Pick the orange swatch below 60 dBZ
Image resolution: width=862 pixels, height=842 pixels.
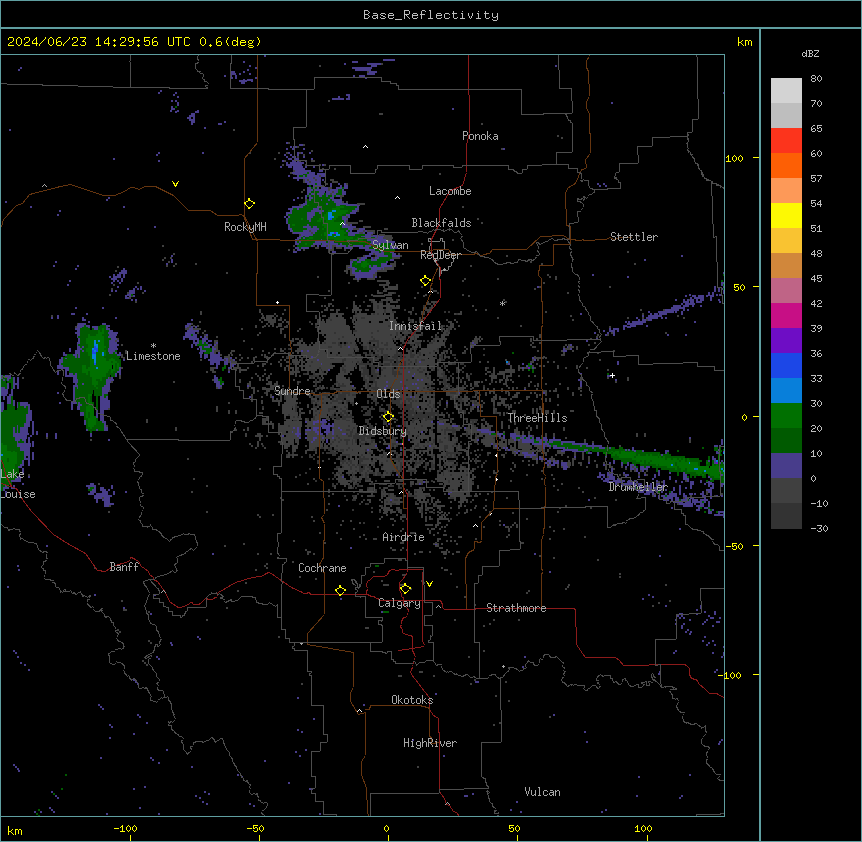point(786,165)
